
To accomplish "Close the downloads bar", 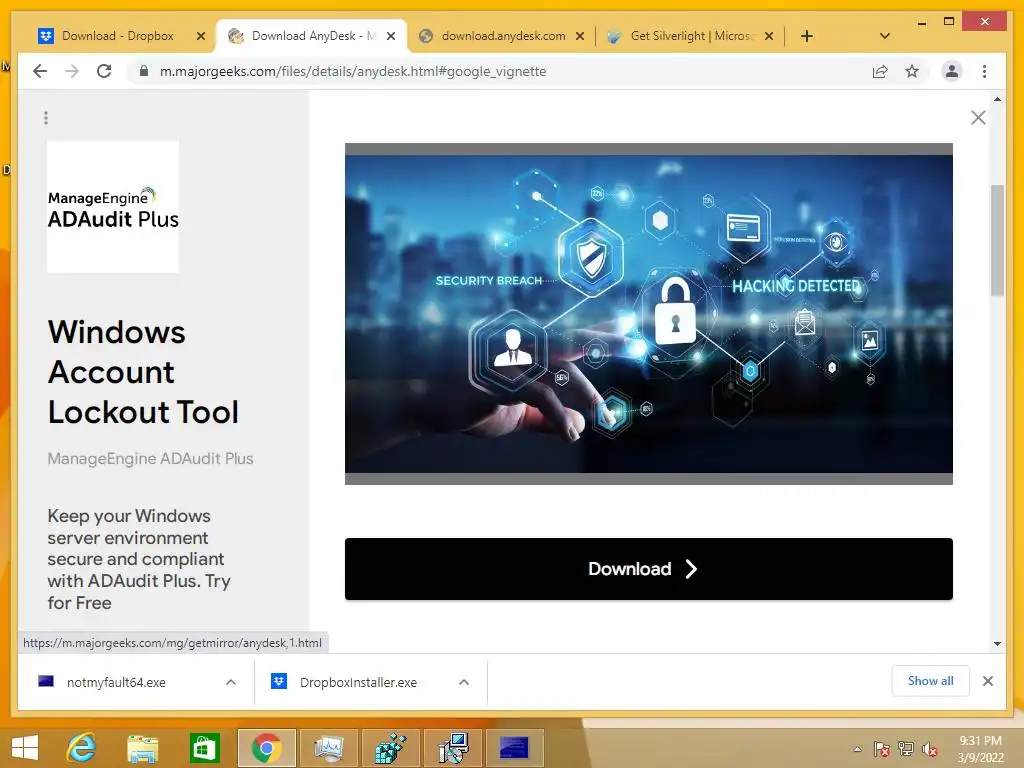I will 987,681.
